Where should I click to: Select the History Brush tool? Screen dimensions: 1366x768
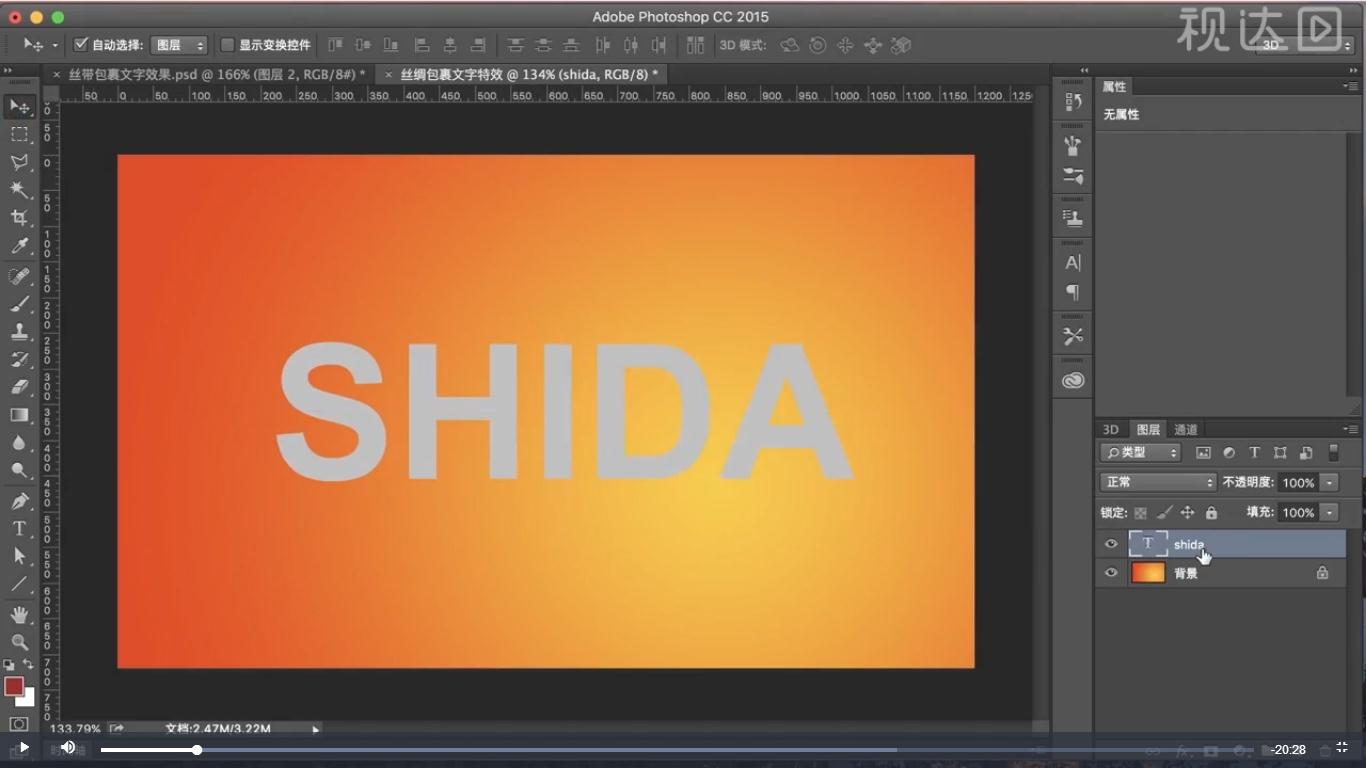[19, 359]
